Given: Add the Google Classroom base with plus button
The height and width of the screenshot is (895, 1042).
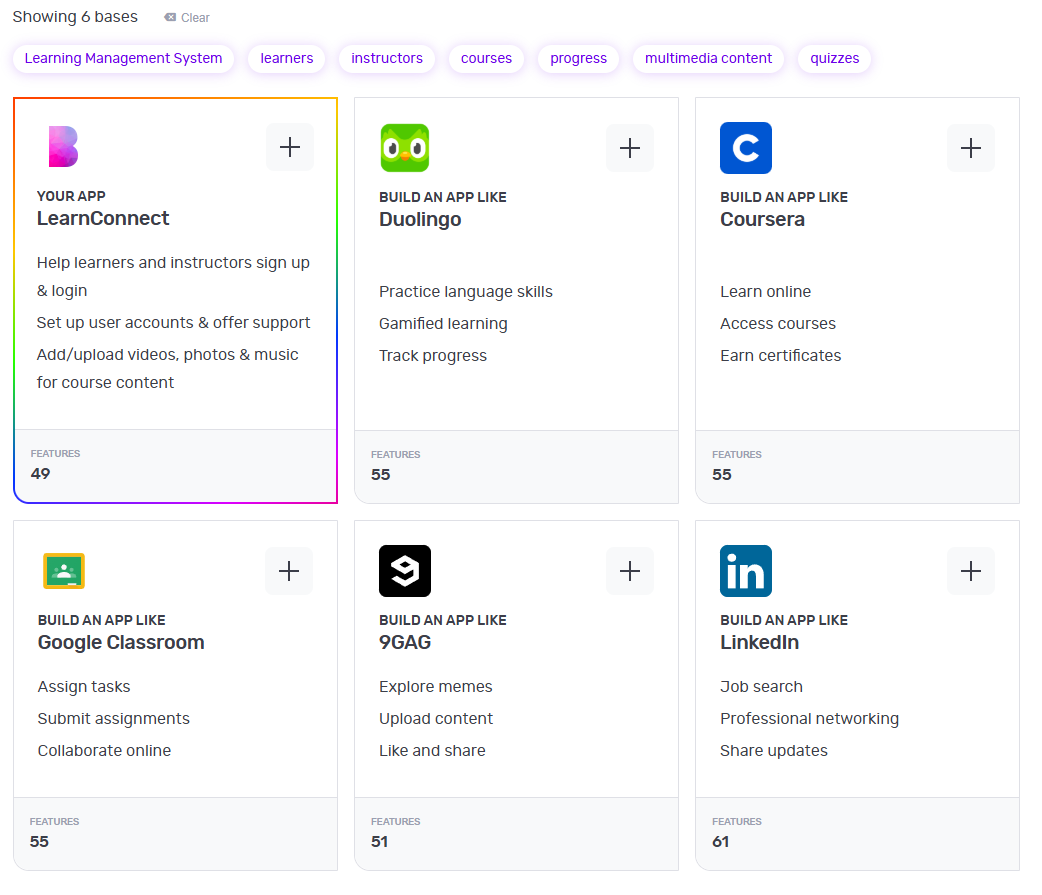Looking at the screenshot, I should pyautogui.click(x=289, y=571).
